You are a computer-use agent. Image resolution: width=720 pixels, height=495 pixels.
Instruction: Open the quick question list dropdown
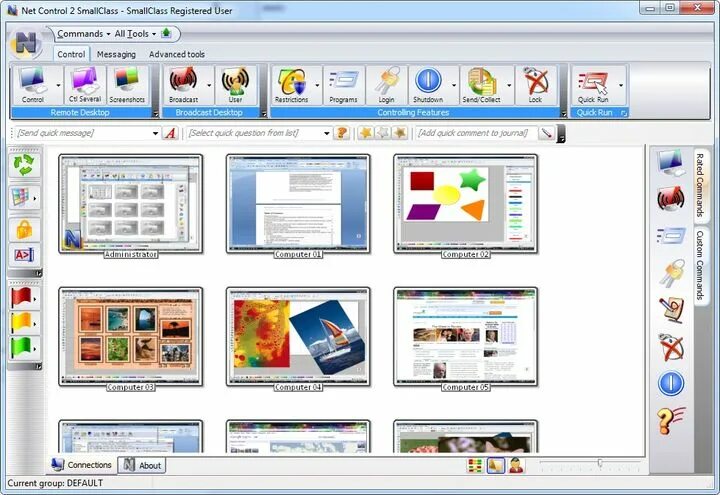pyautogui.click(x=326, y=134)
